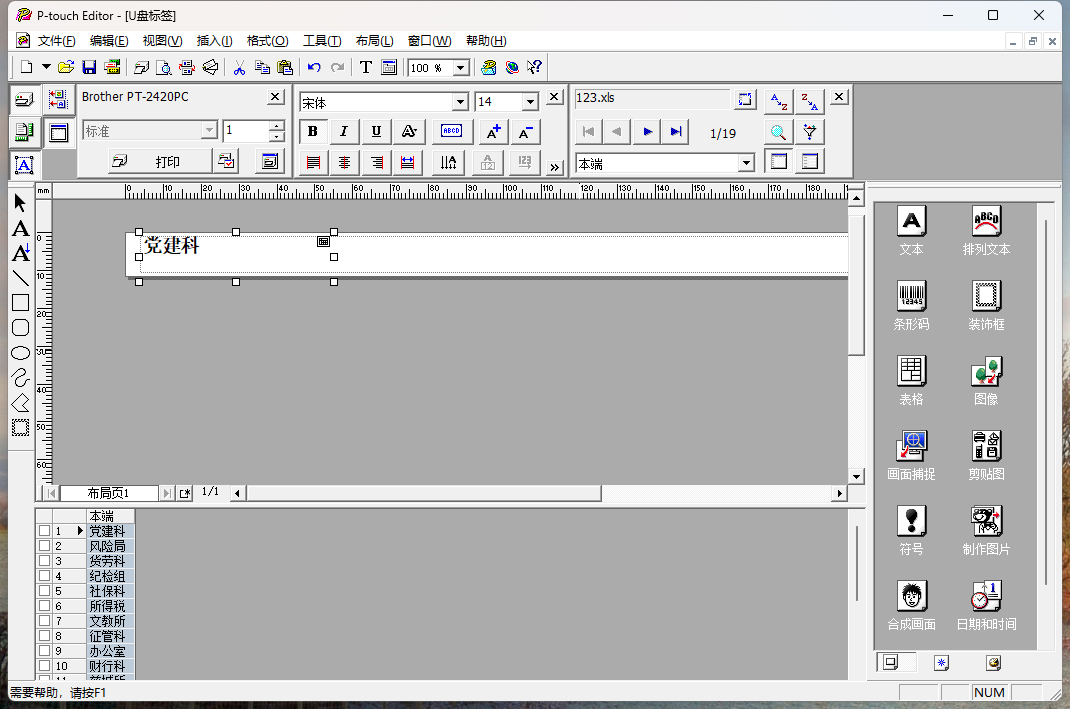
Task: Open the 插入(I) menu
Action: pos(214,41)
